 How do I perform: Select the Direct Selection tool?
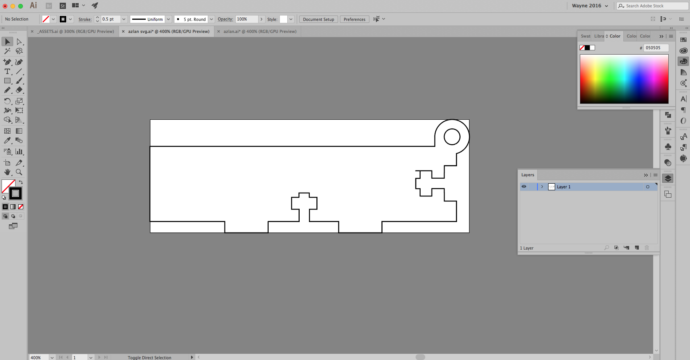[x=19, y=42]
